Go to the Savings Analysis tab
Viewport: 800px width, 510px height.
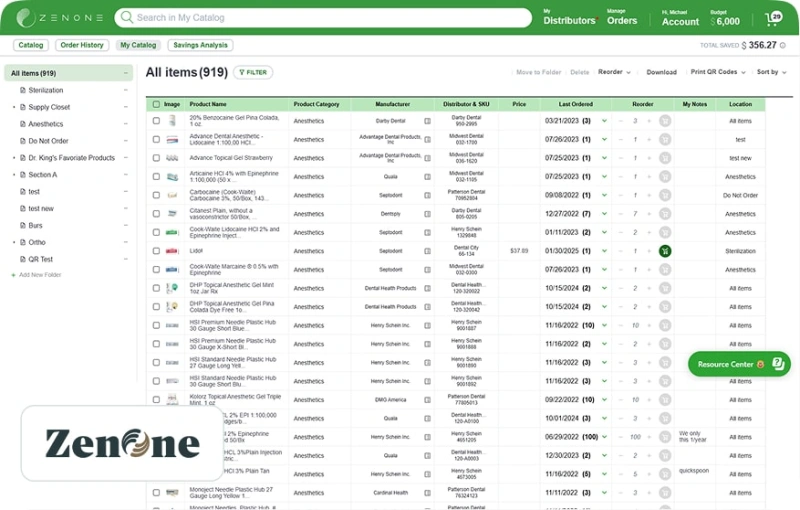200,45
